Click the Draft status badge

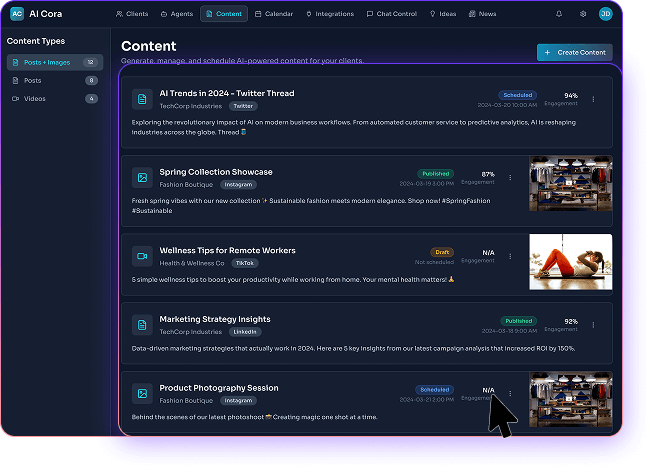pyautogui.click(x=442, y=252)
